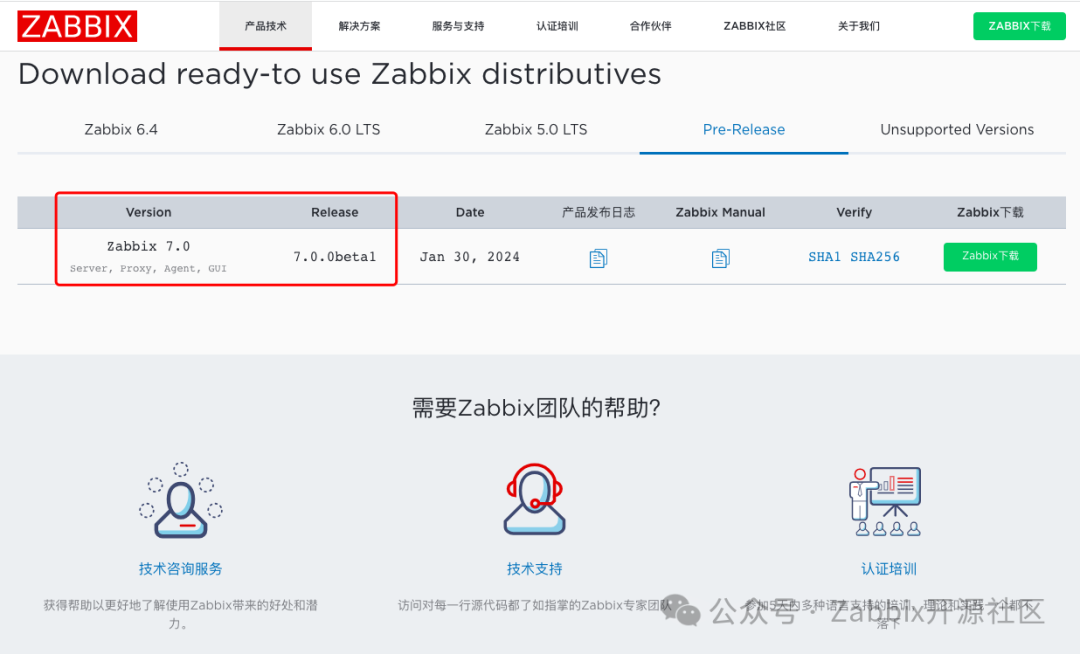The height and width of the screenshot is (654, 1080).
Task: Open the product release notes document icon
Action: pos(597,257)
